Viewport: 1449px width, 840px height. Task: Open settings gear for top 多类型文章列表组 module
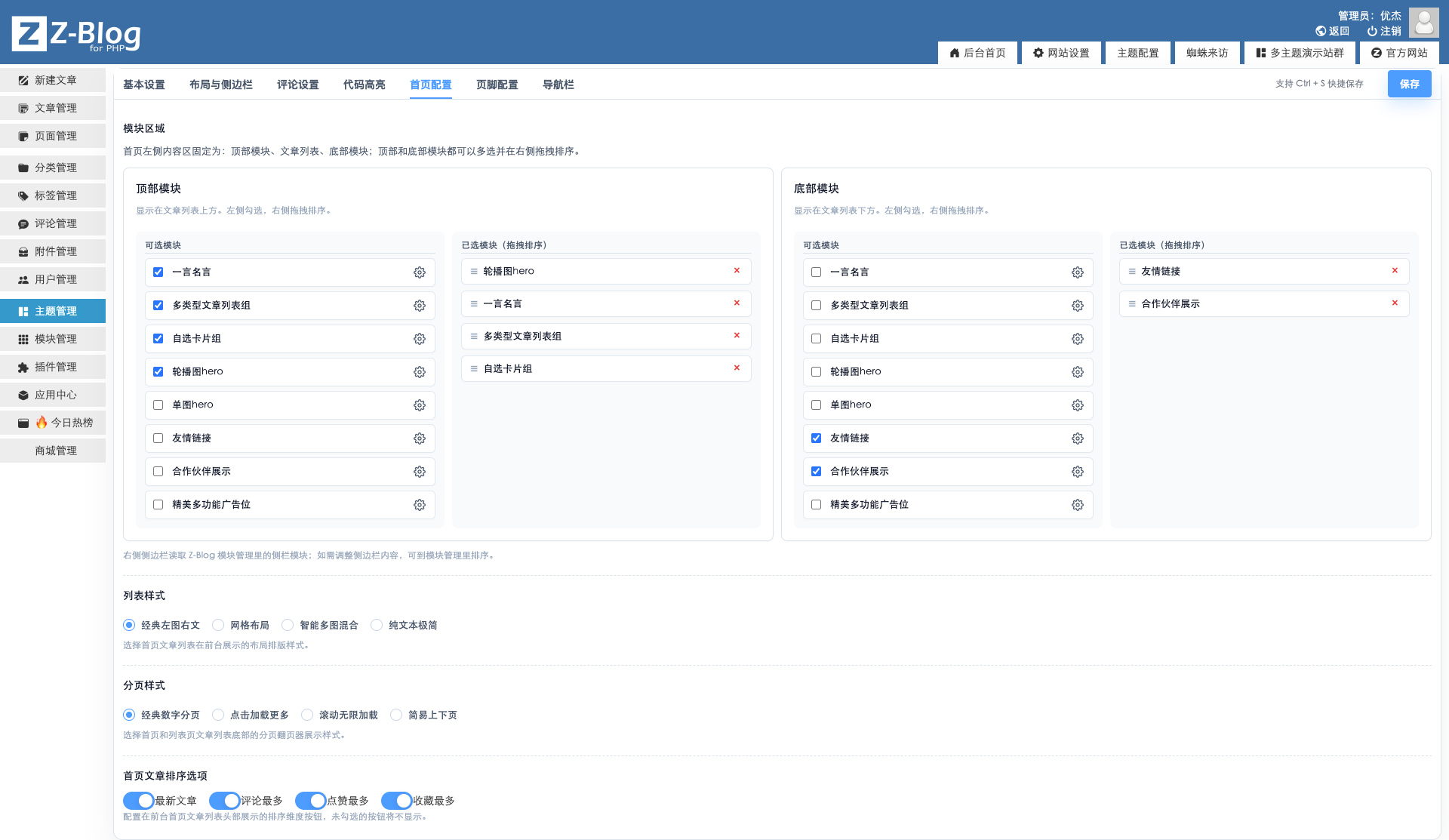[x=420, y=306]
